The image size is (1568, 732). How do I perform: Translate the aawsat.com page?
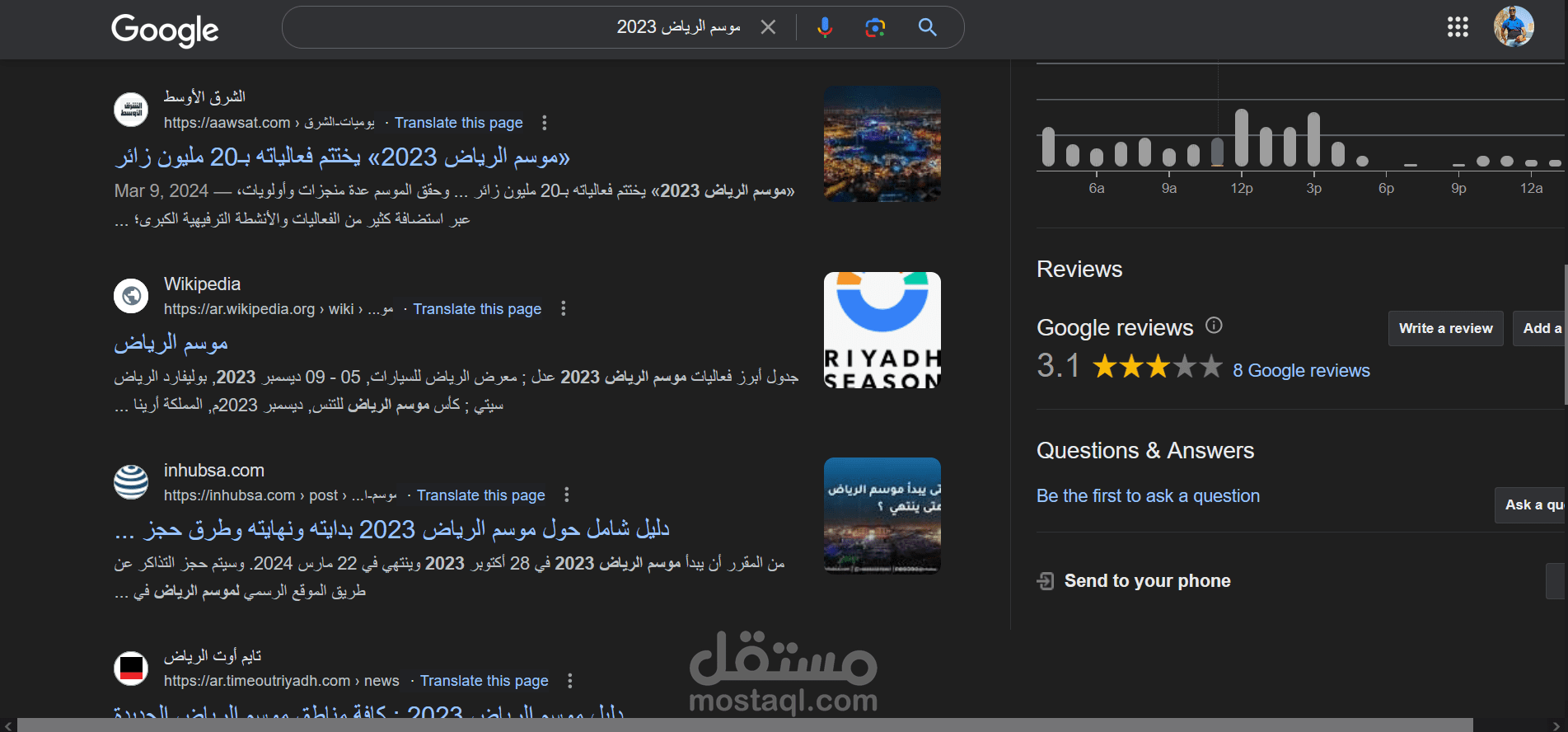[x=458, y=123]
